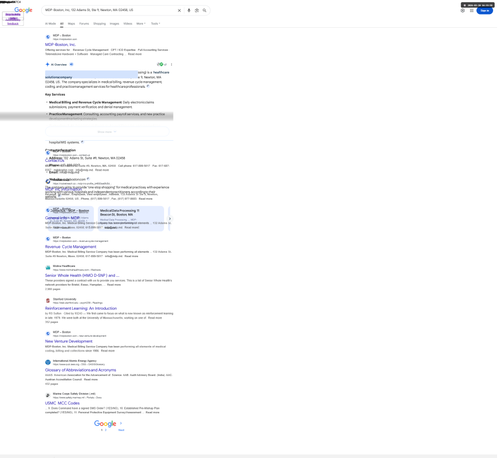This screenshot has width=500, height=458.
Task: Click into the search query field
Action: click(110, 10)
